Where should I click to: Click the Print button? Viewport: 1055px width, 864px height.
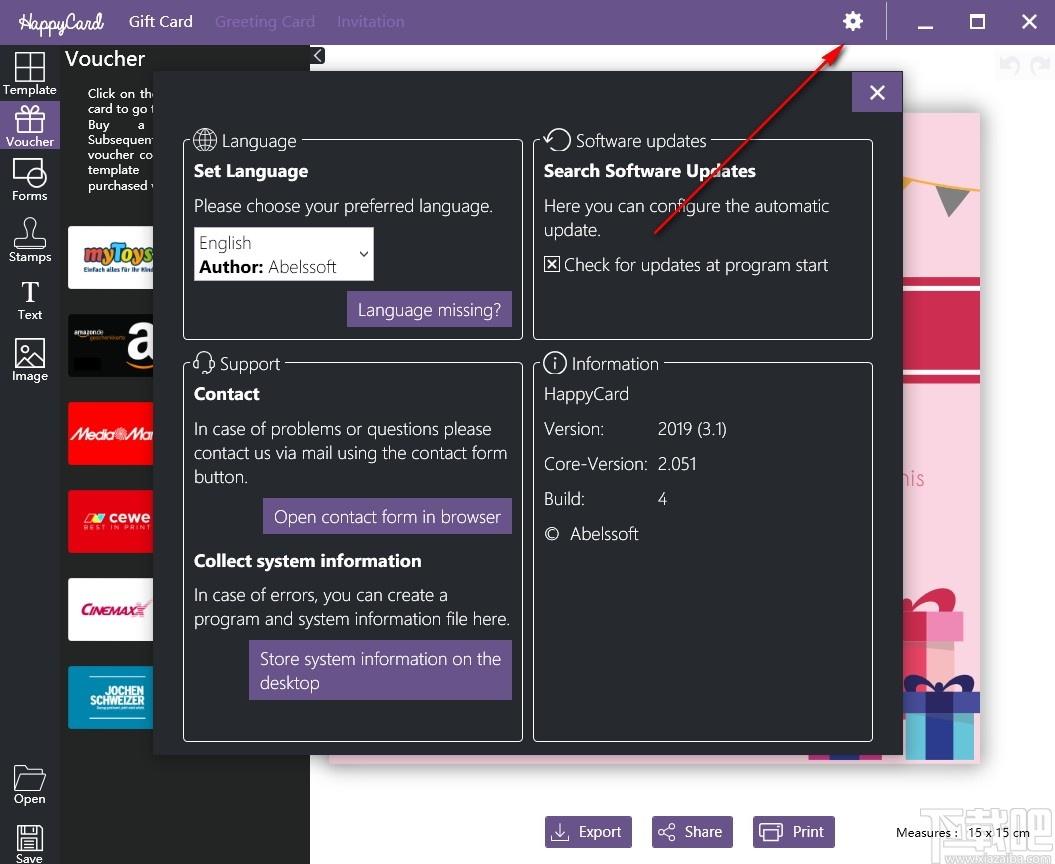(793, 832)
